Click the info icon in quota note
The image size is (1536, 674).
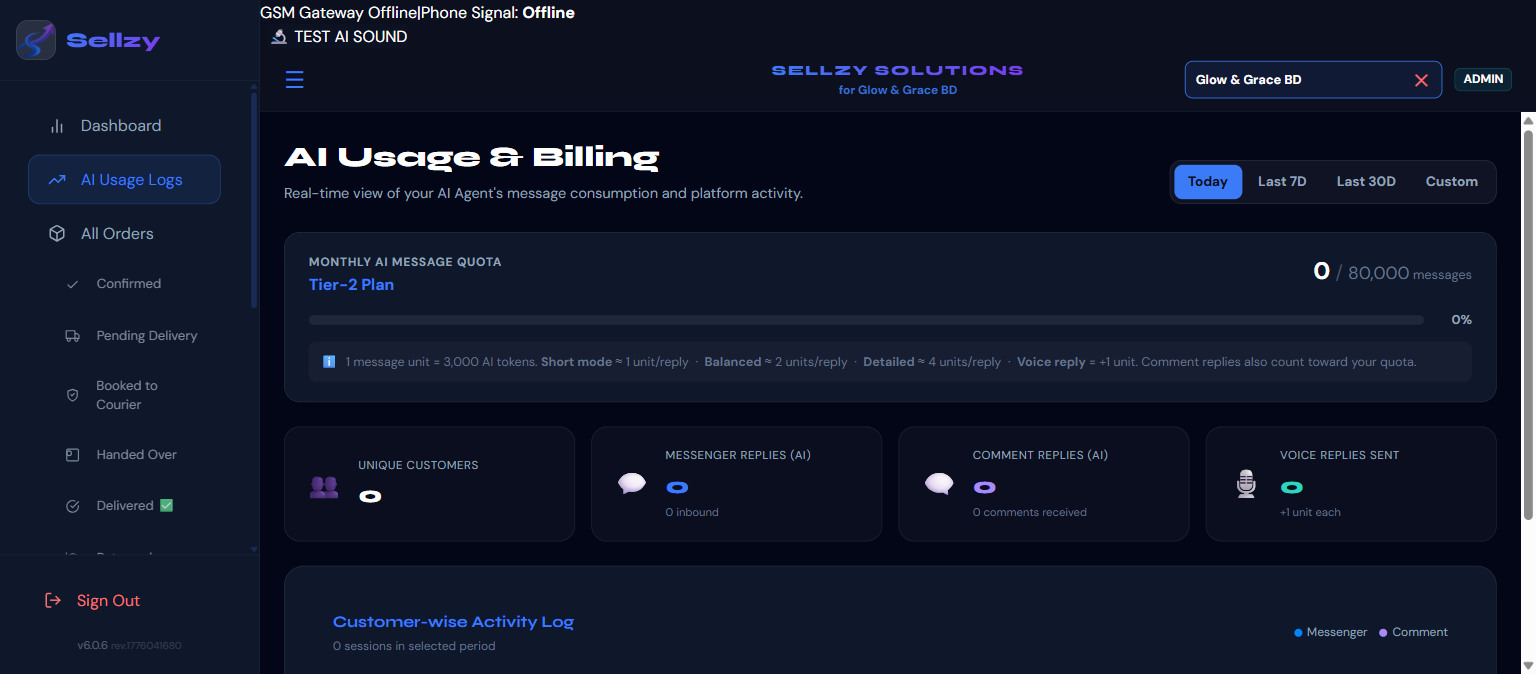pyautogui.click(x=329, y=362)
